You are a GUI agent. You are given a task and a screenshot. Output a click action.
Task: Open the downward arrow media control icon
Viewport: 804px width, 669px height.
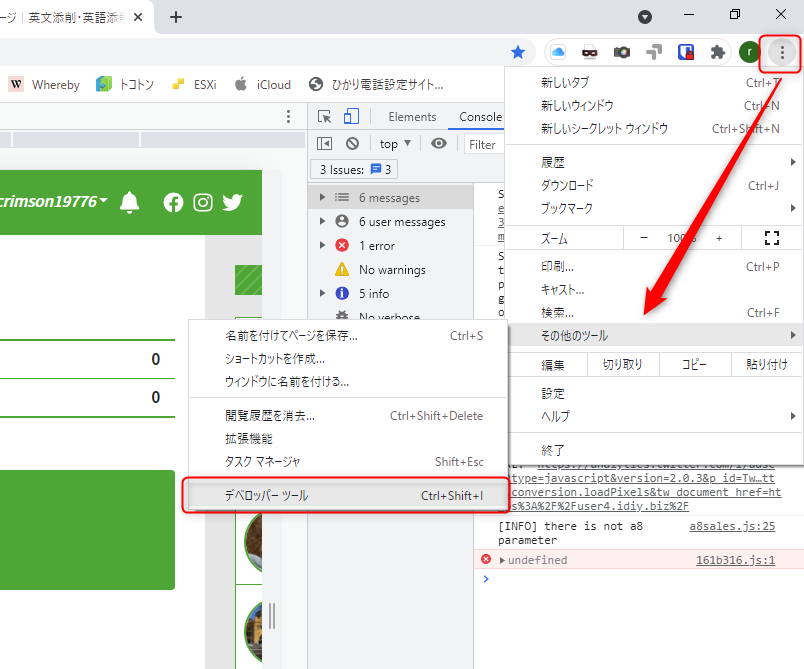pyautogui.click(x=645, y=17)
